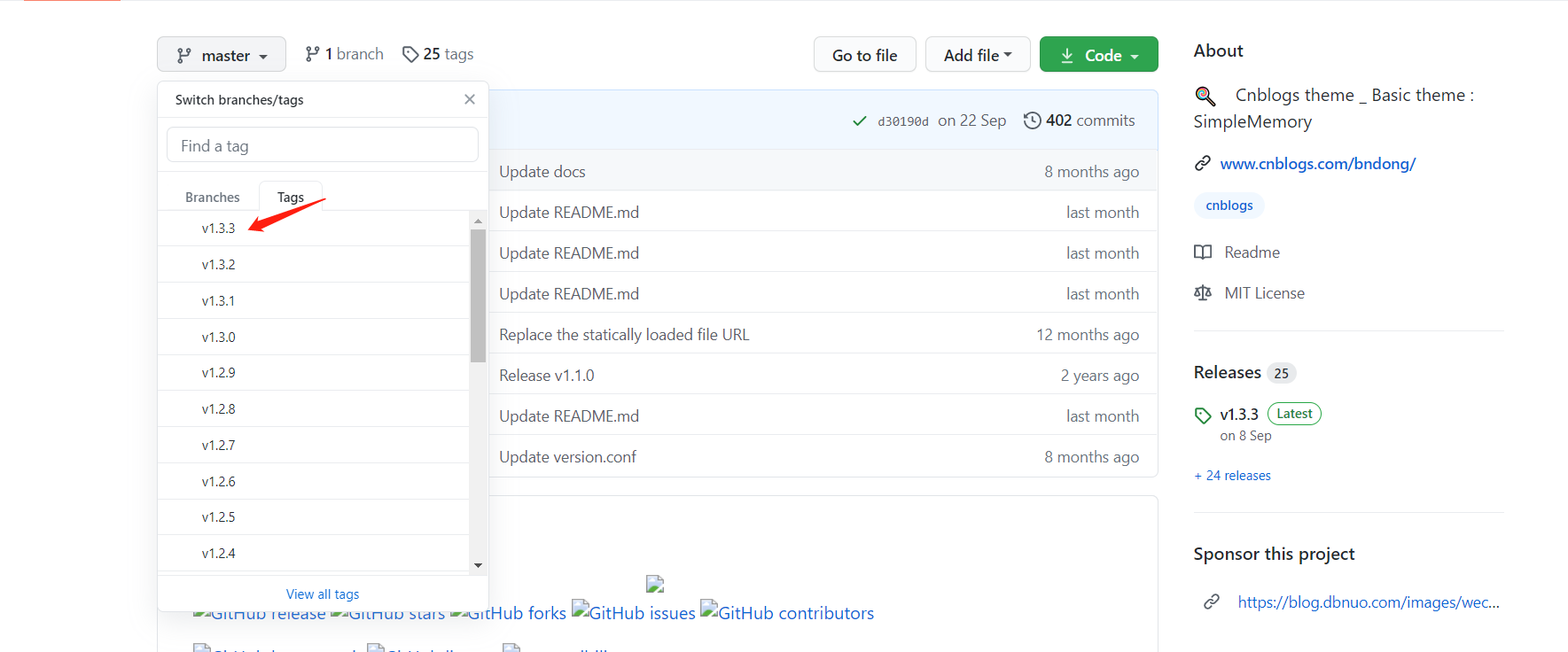
Task: Open the 25 tags link
Action: pos(438,54)
